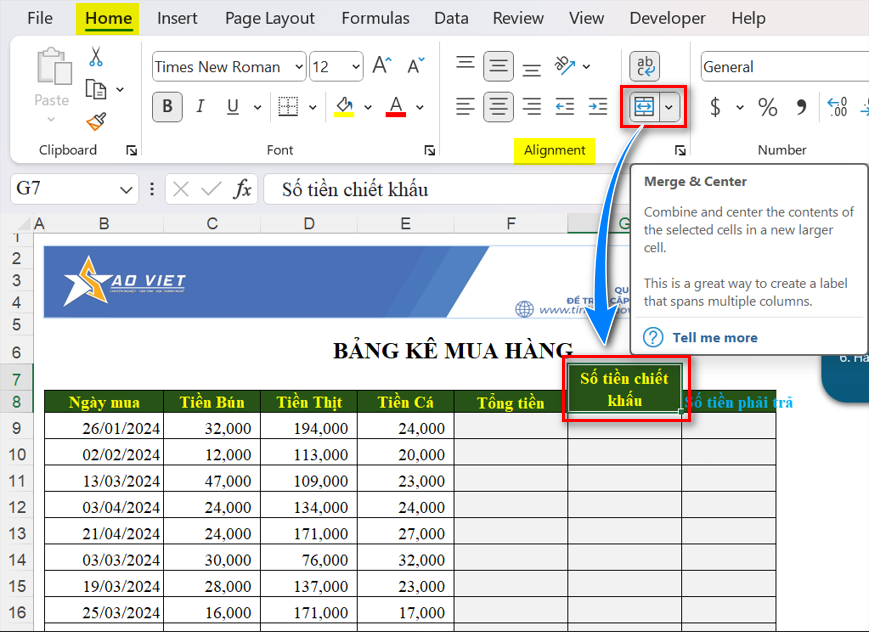Click the Wrap Text icon
Screen dimensions: 869x632
tap(644, 67)
